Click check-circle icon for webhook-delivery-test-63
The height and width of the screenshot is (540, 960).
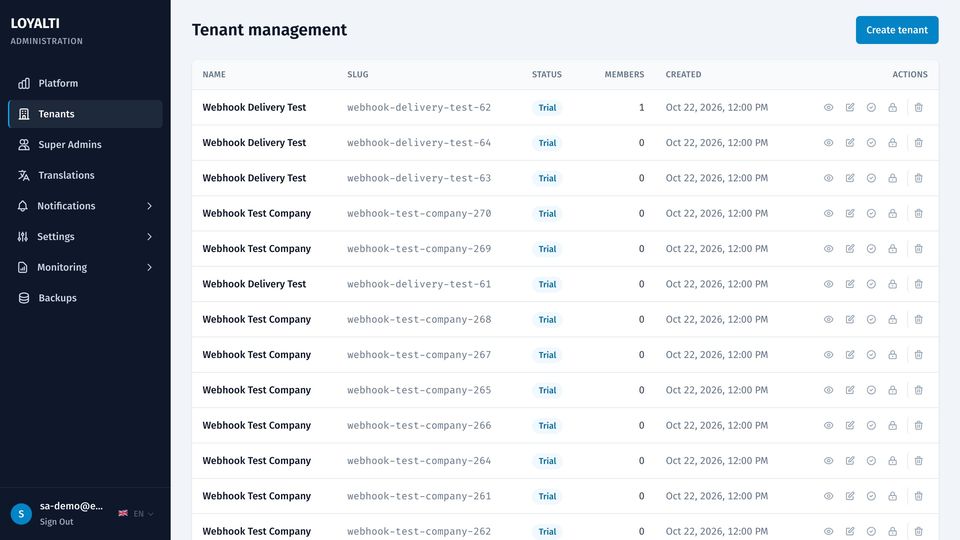pos(871,178)
